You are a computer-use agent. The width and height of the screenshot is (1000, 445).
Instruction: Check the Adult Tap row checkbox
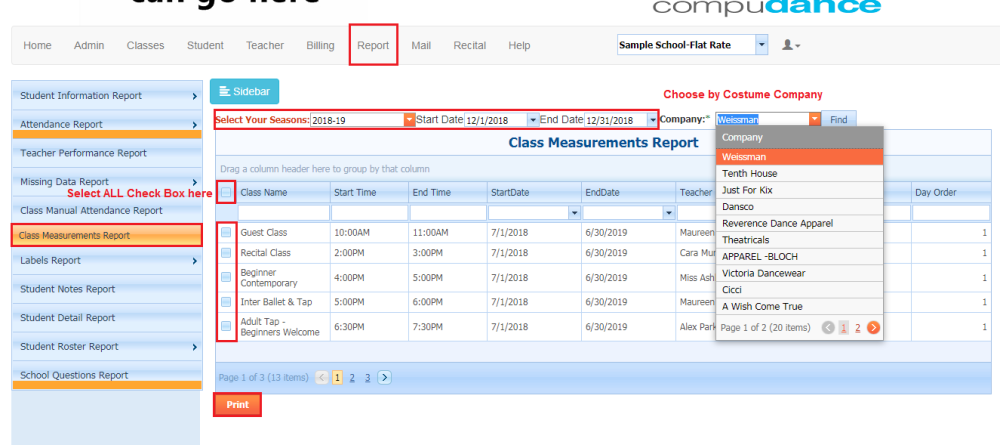pyautogui.click(x=226, y=326)
